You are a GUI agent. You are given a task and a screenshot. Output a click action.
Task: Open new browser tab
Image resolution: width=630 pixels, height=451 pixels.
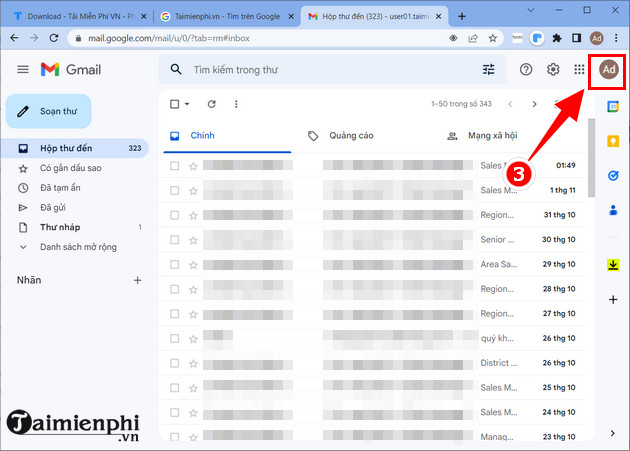point(462,16)
